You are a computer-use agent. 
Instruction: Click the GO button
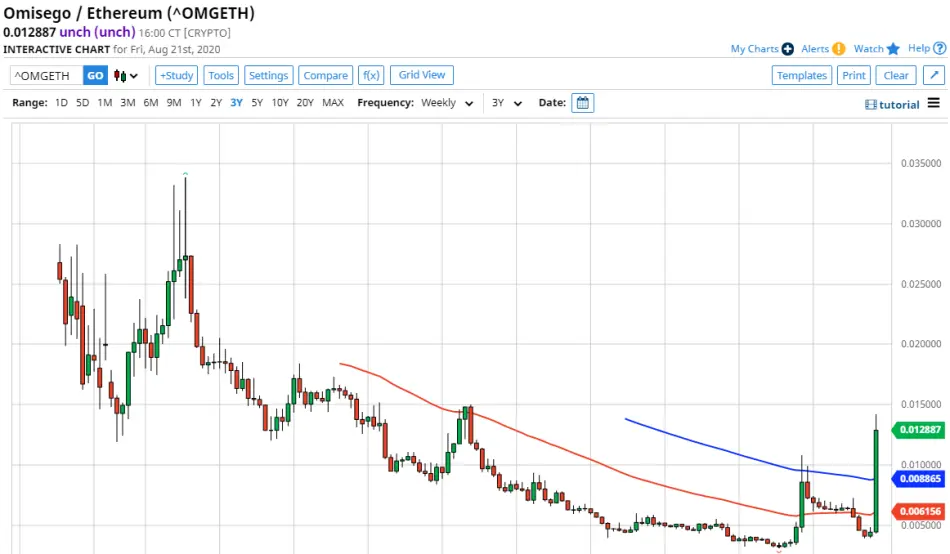(95, 75)
